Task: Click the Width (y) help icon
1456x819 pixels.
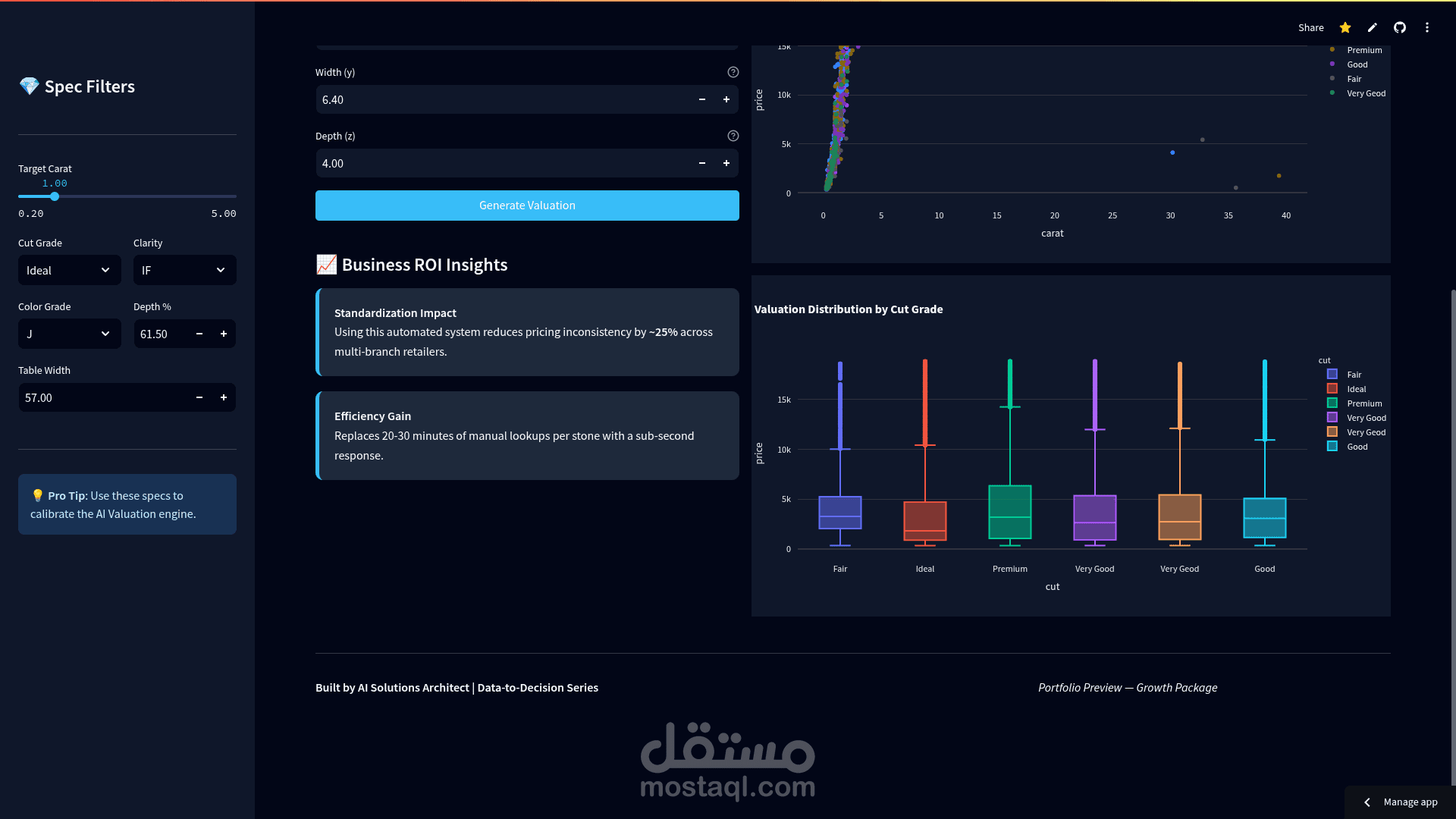Action: point(733,73)
